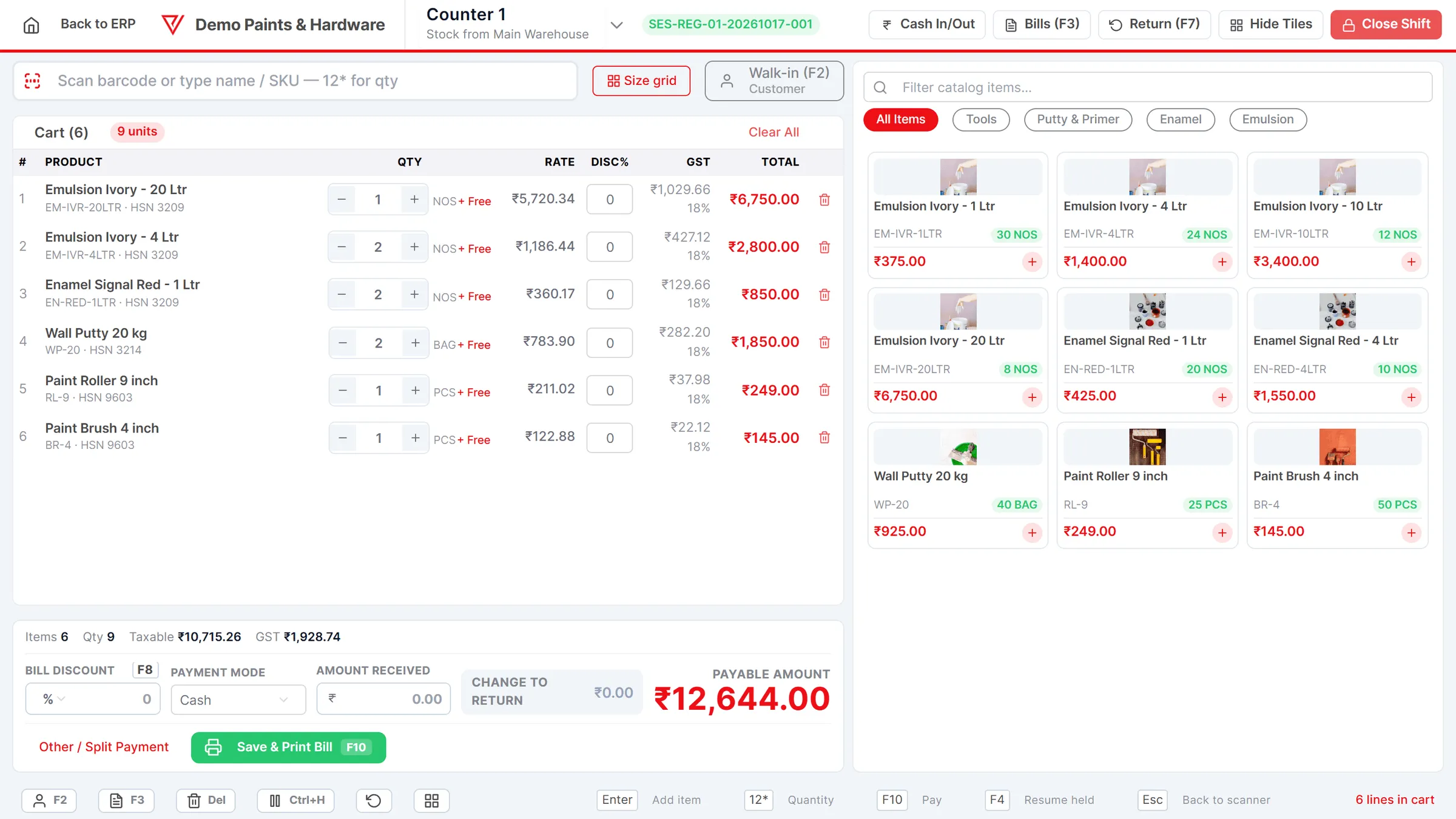Decrease quantity of Emulsion Ivory 4 Ltr
The image size is (1456, 819).
pyautogui.click(x=342, y=247)
